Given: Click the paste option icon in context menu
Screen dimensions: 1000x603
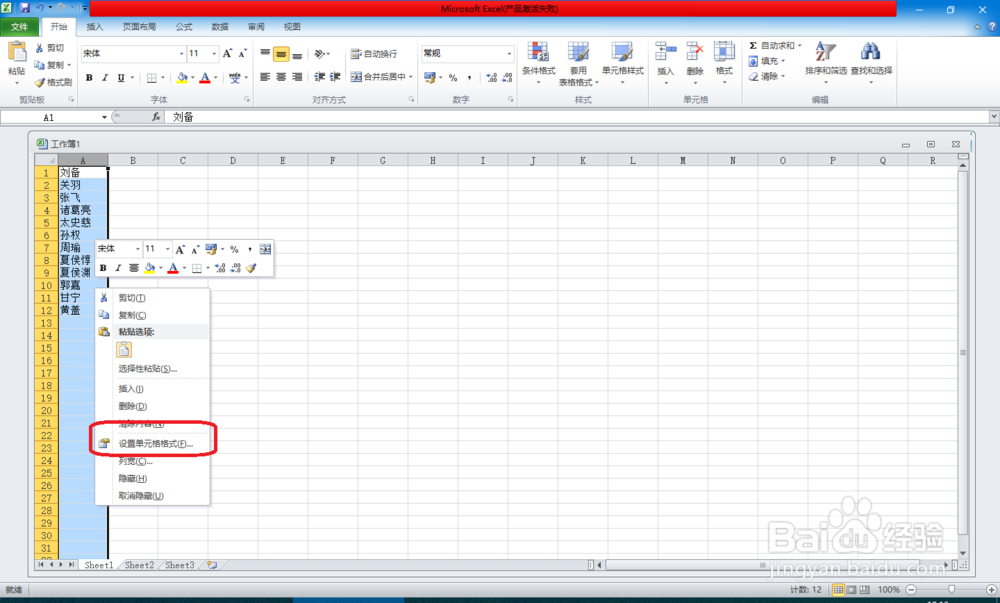Looking at the screenshot, I should [x=124, y=349].
